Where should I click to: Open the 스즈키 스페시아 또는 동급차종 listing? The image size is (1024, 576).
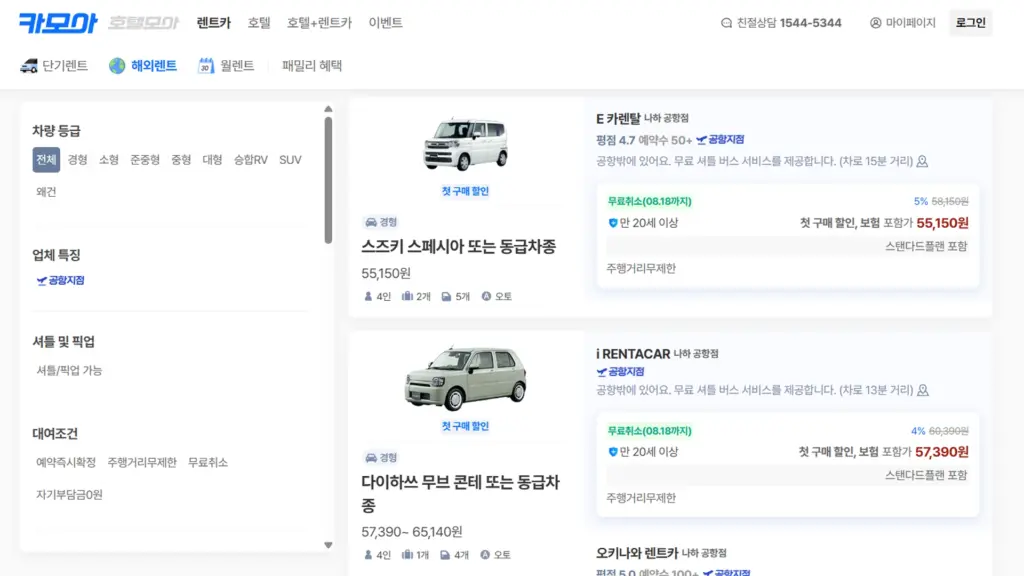pyautogui.click(x=458, y=247)
